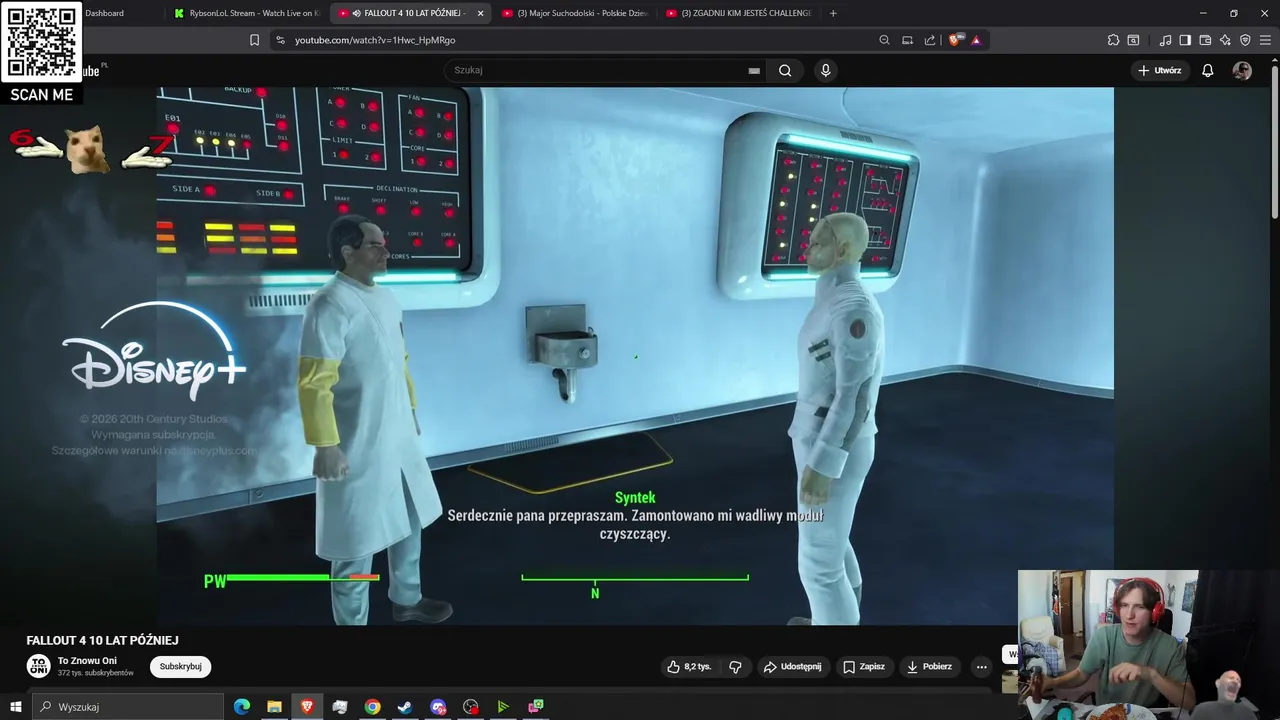Open the Brave Shields lion icon
Viewport: 1280px width, 720px height.
[x=954, y=40]
